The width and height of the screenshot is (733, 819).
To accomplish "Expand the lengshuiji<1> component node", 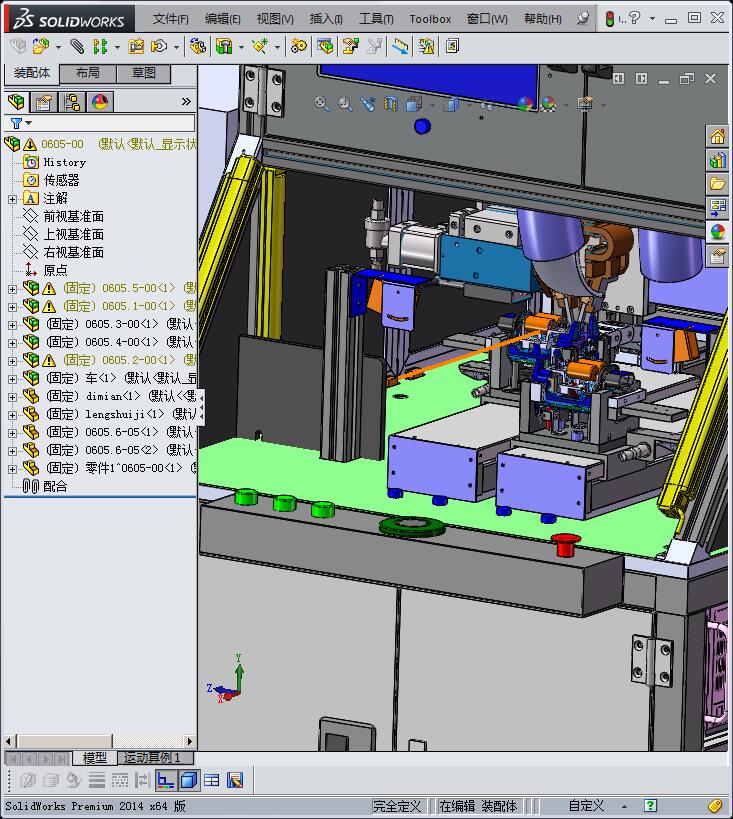I will pyautogui.click(x=13, y=415).
